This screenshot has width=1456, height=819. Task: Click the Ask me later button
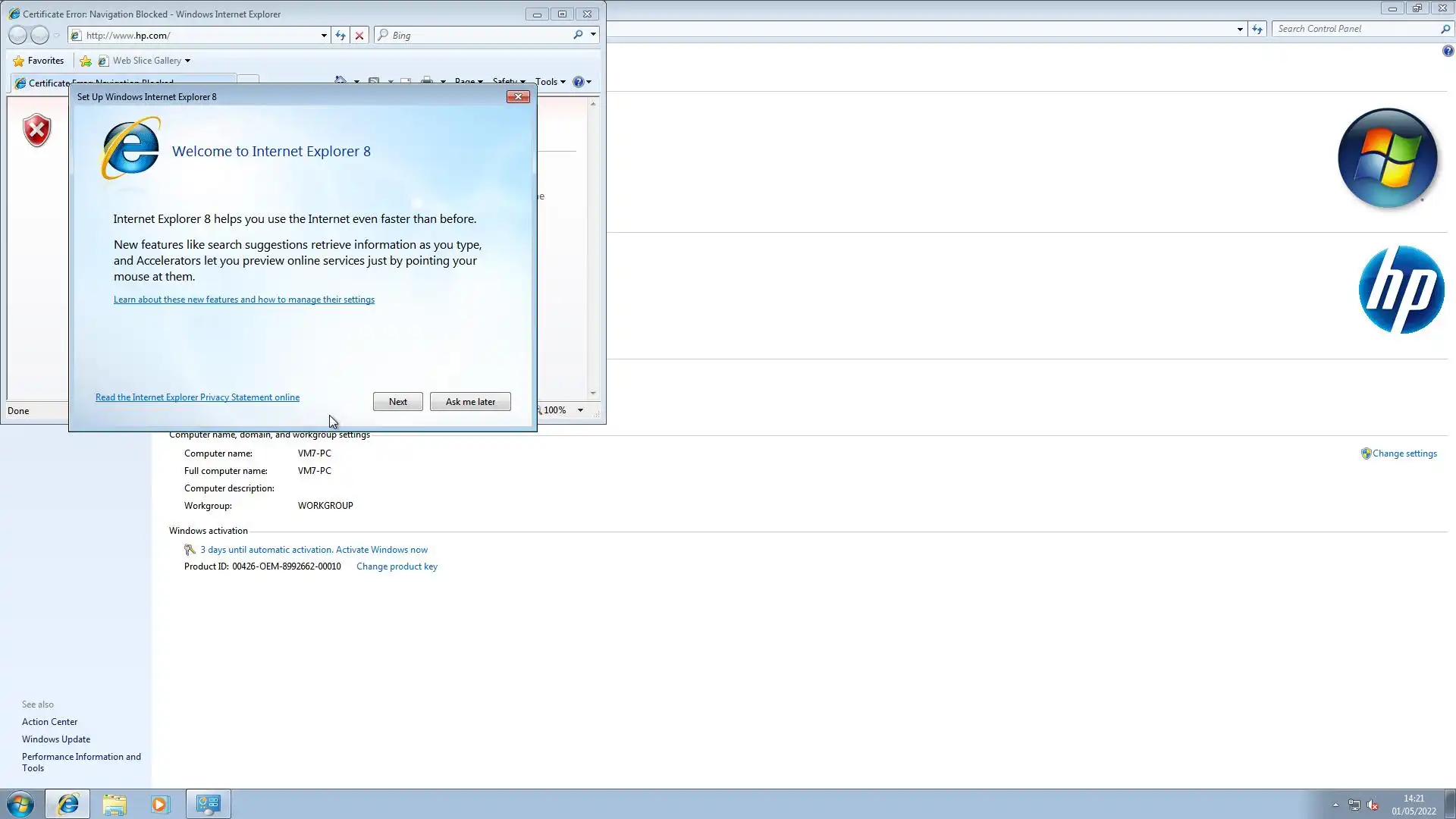click(x=470, y=402)
